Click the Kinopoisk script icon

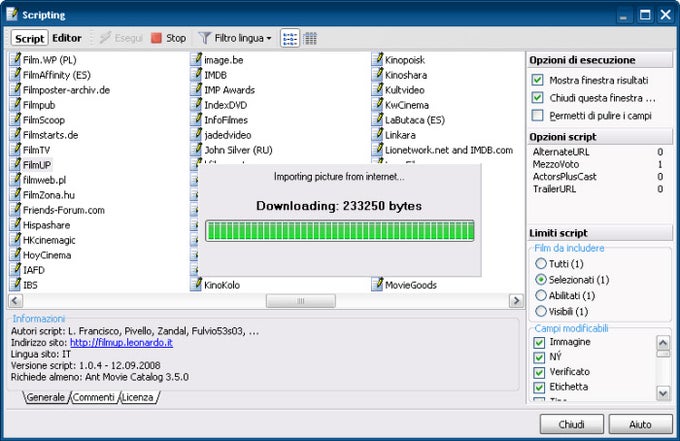(x=377, y=59)
